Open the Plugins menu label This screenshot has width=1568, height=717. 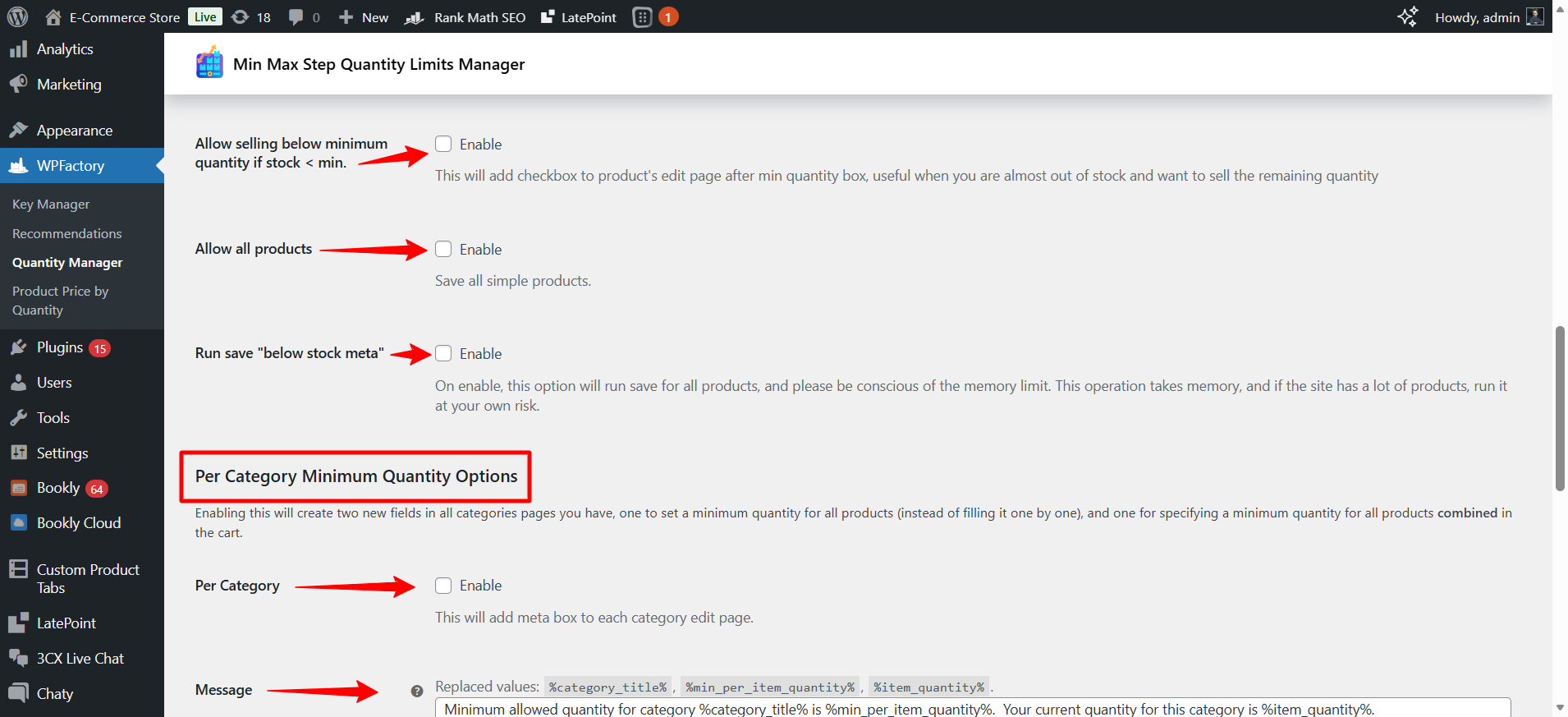click(60, 347)
